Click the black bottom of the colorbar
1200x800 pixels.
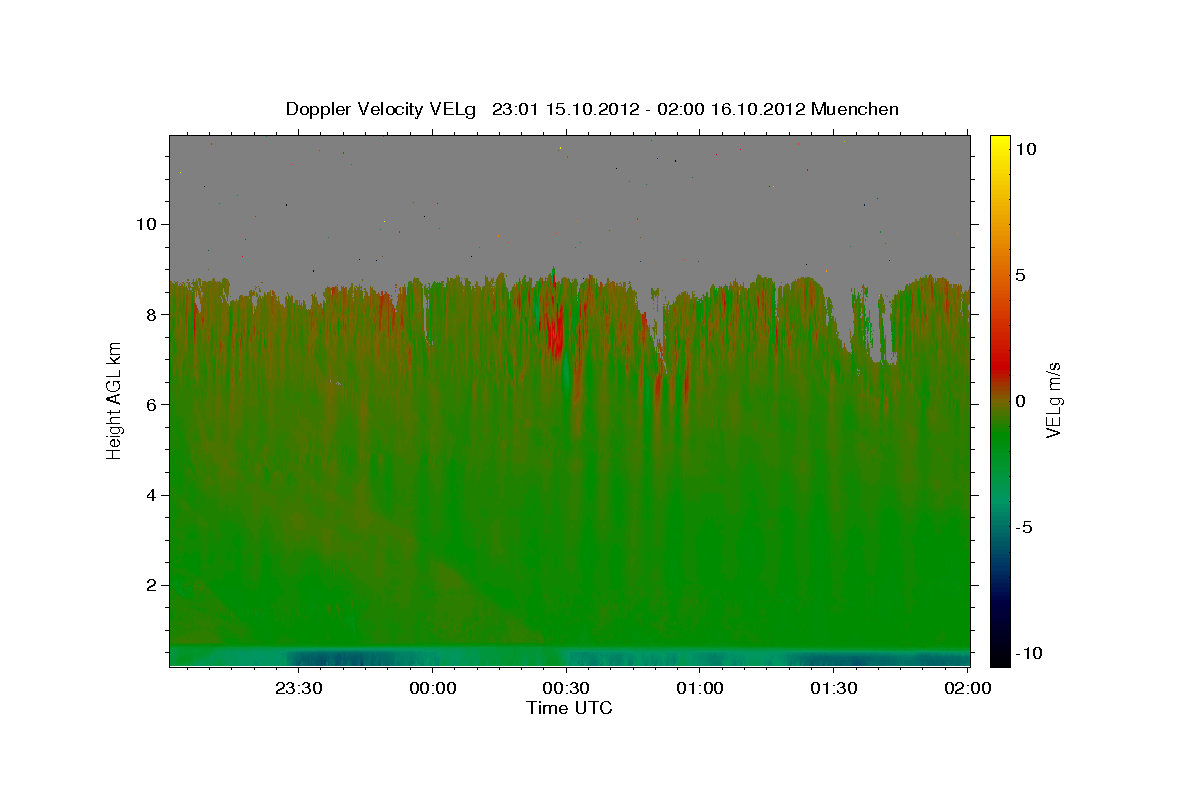coord(999,655)
